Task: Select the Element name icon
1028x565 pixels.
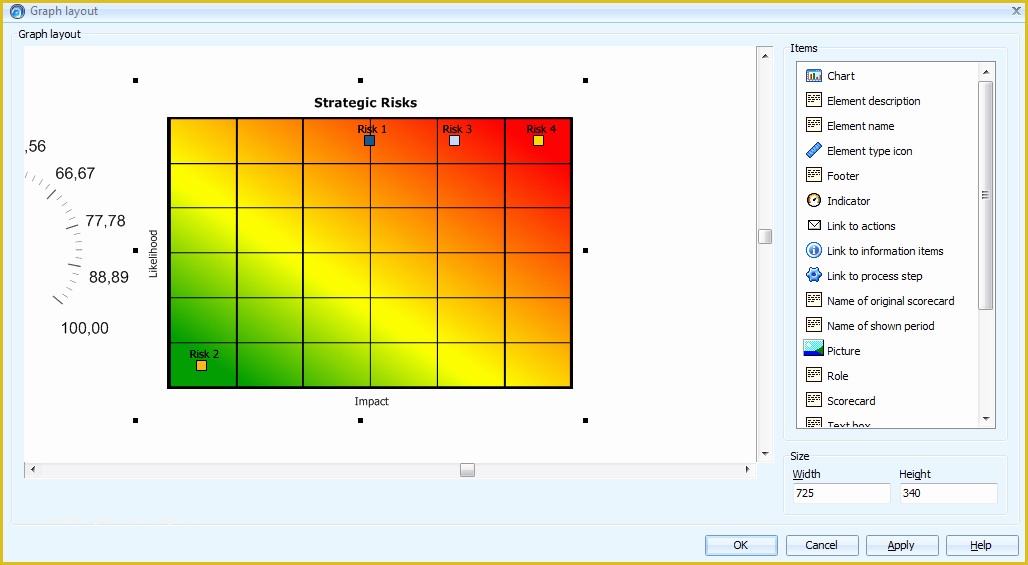Action: tap(814, 125)
